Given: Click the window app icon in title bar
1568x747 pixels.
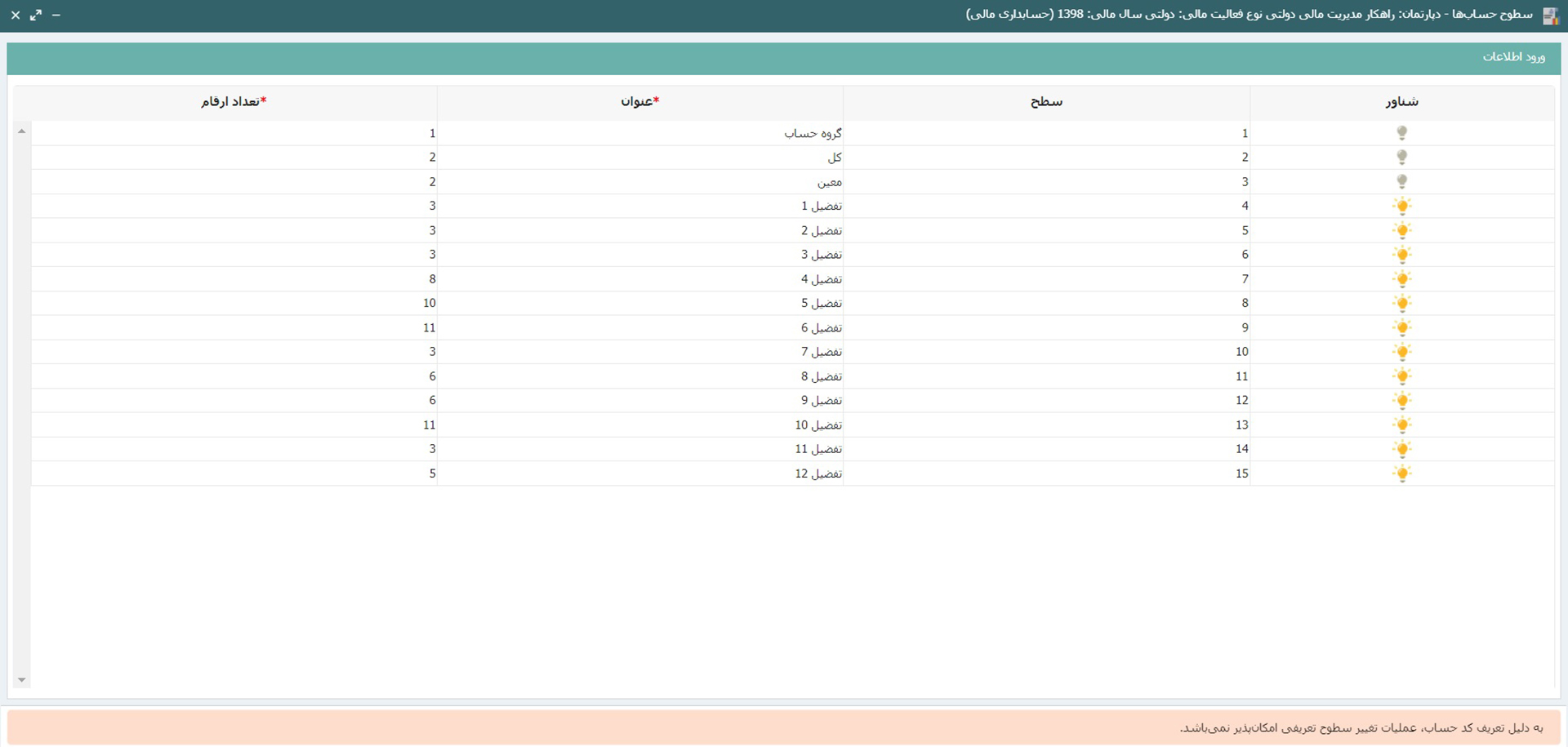Looking at the screenshot, I should (1549, 16).
